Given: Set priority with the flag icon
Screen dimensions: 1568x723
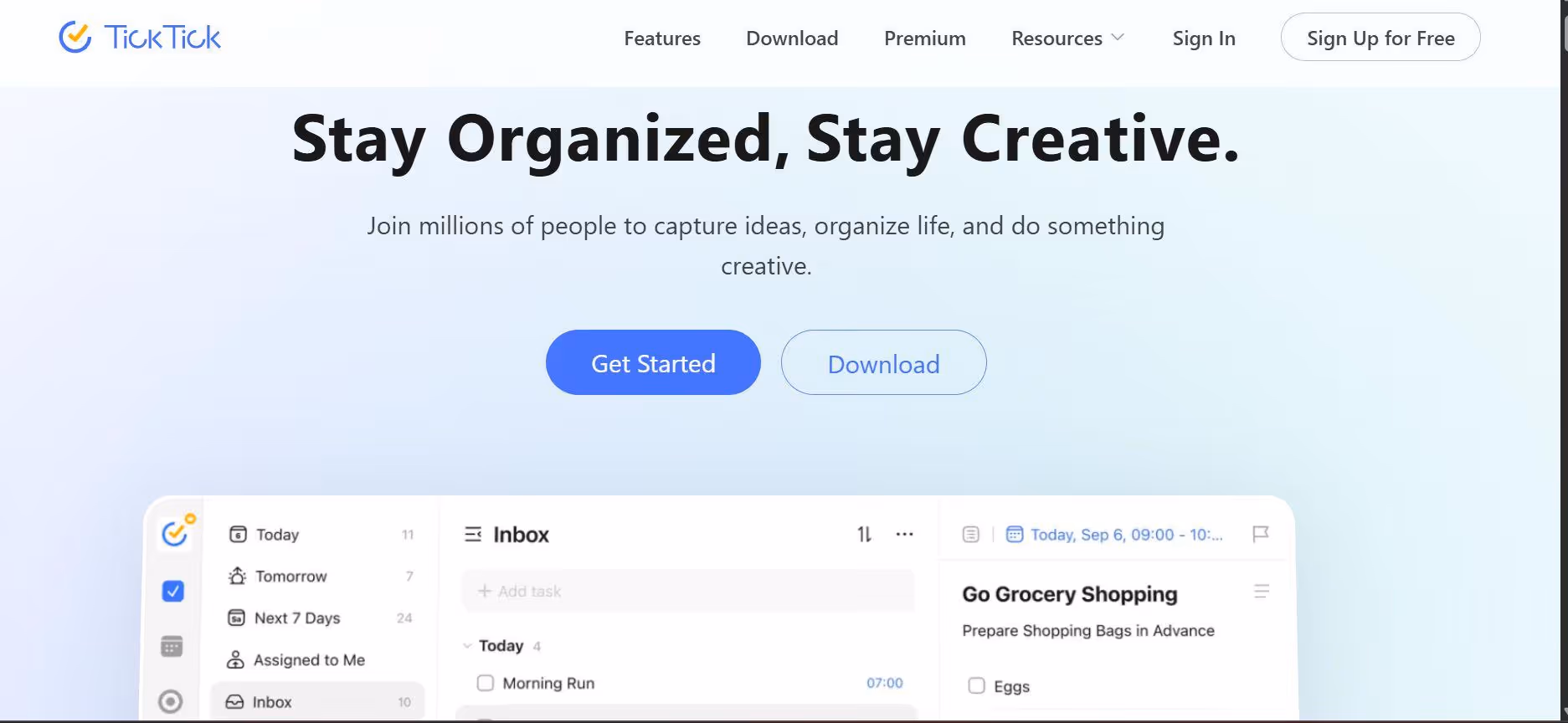Looking at the screenshot, I should 1261,534.
